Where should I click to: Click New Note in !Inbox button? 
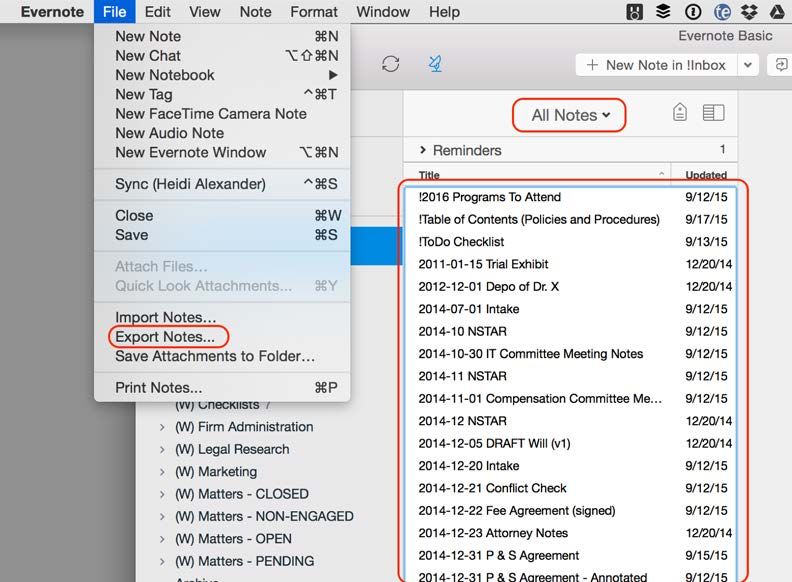point(657,65)
